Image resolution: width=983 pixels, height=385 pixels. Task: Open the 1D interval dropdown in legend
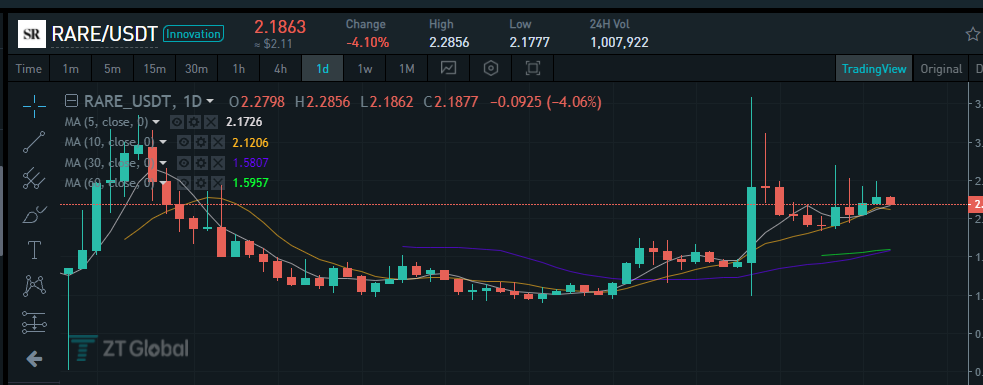tap(210, 102)
